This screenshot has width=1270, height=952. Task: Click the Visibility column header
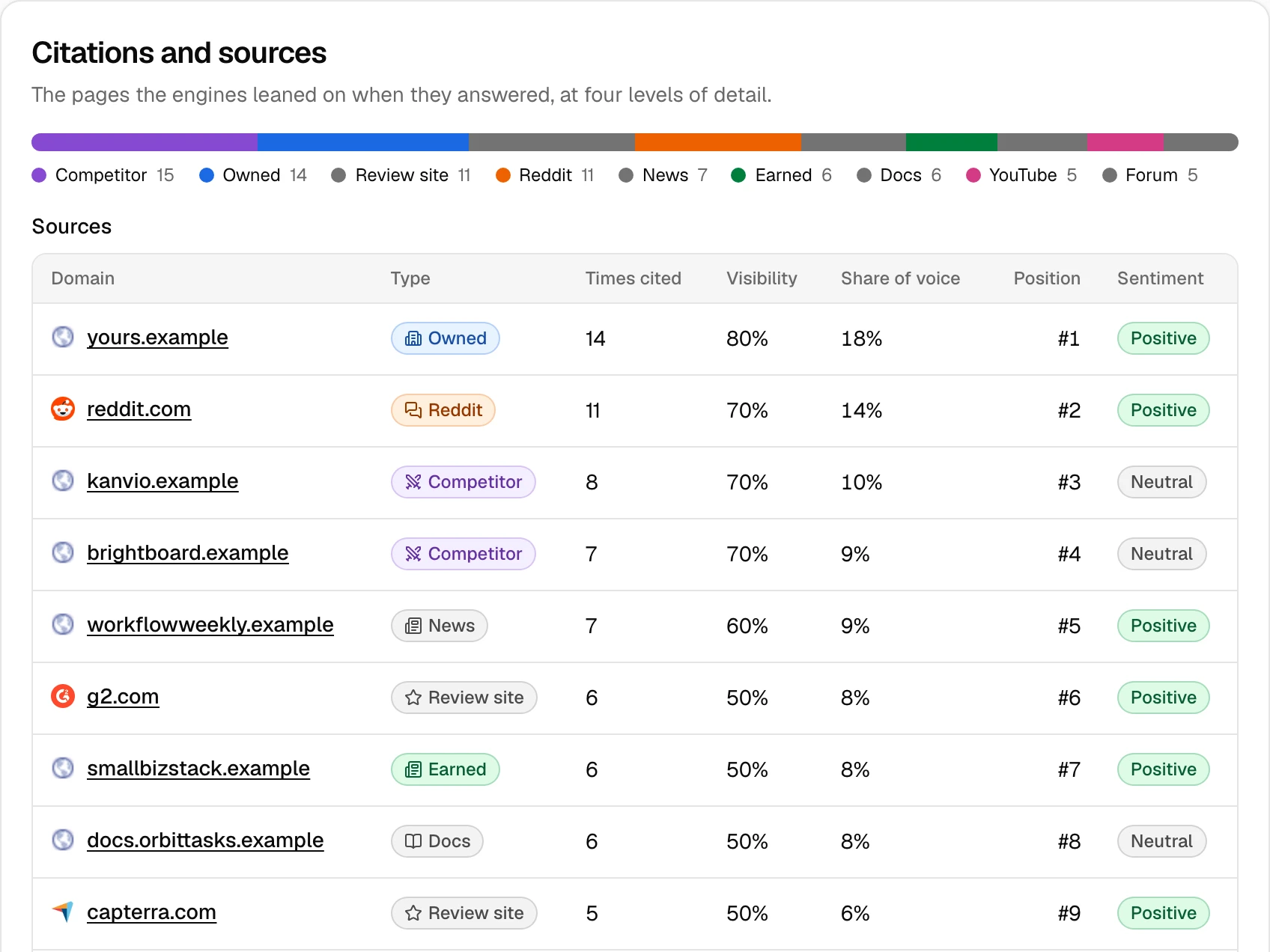pos(762,278)
